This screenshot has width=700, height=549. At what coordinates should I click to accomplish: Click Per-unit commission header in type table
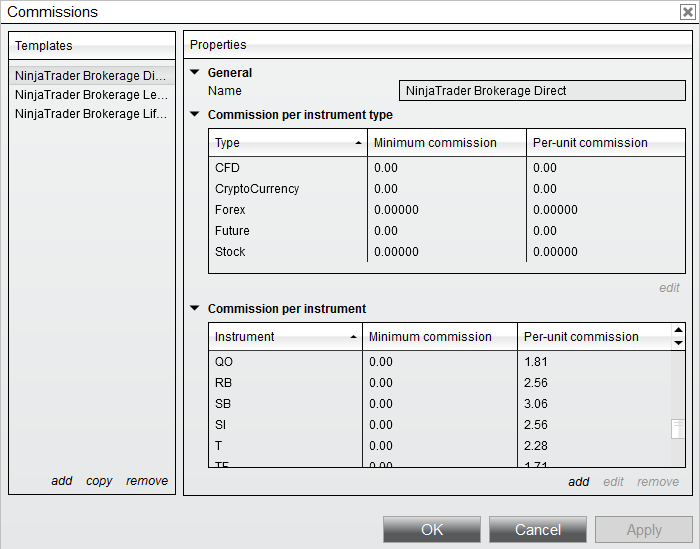point(606,143)
